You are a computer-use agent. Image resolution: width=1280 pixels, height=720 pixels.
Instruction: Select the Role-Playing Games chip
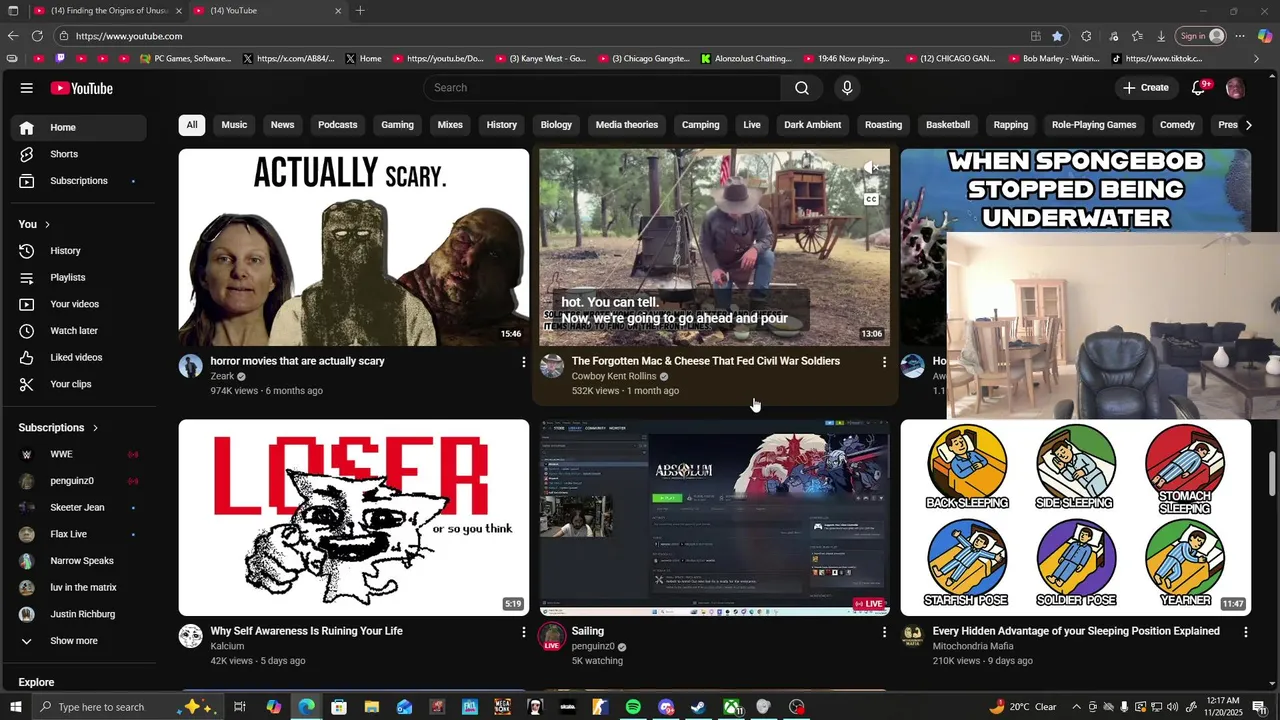[1094, 125]
